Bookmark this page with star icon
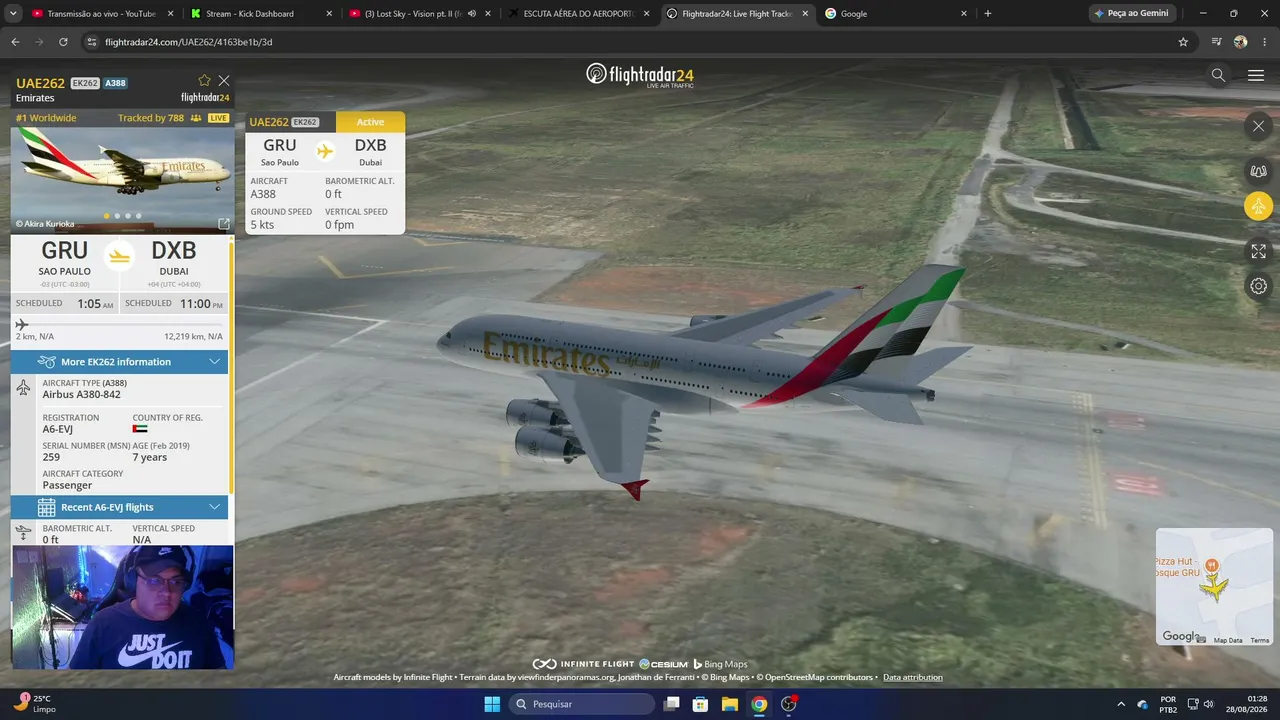 pos(1183,42)
